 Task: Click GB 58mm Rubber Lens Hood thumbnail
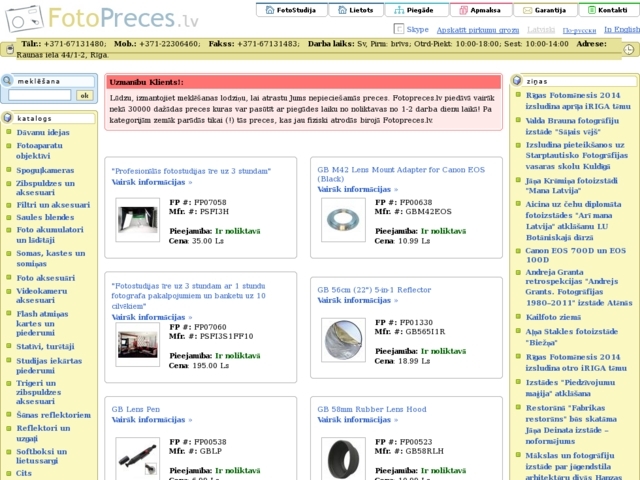point(345,458)
